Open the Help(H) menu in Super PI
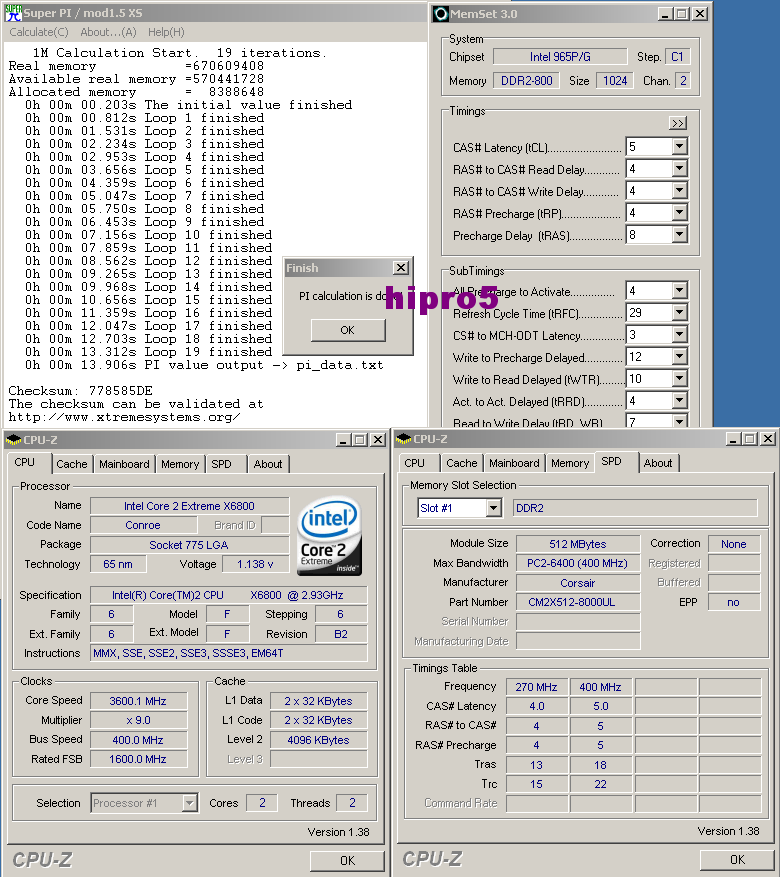This screenshot has width=780, height=877. (x=166, y=32)
